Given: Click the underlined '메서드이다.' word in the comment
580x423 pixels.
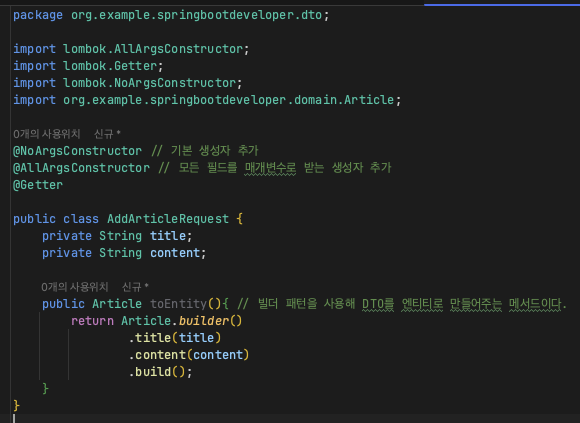Looking at the screenshot, I should pos(538,304).
